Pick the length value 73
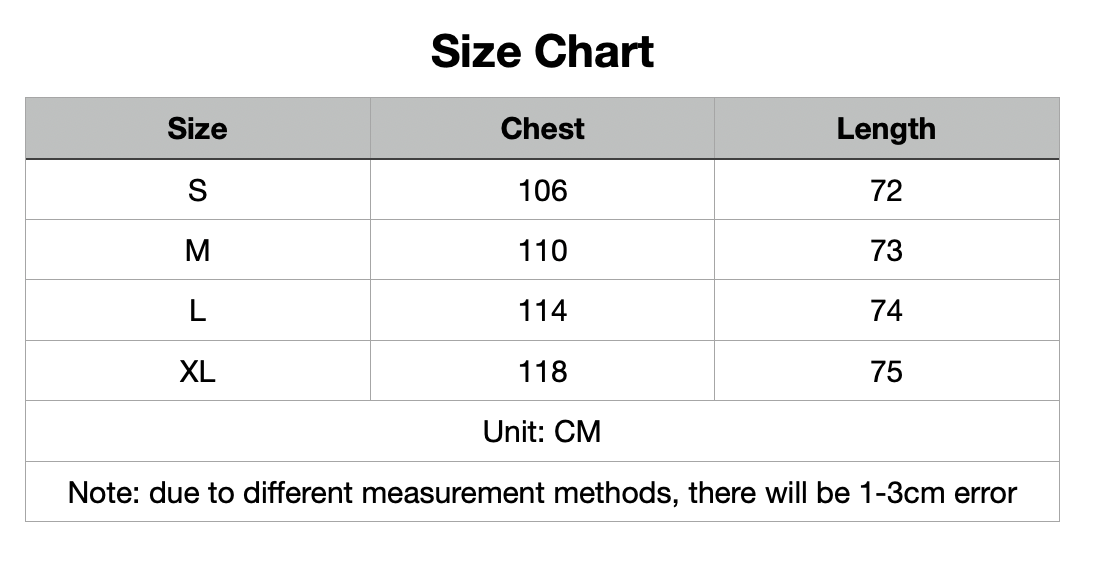1100x568 pixels. click(x=886, y=251)
